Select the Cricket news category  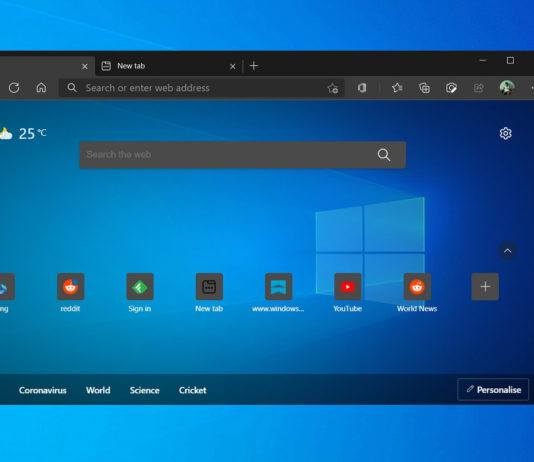click(192, 390)
